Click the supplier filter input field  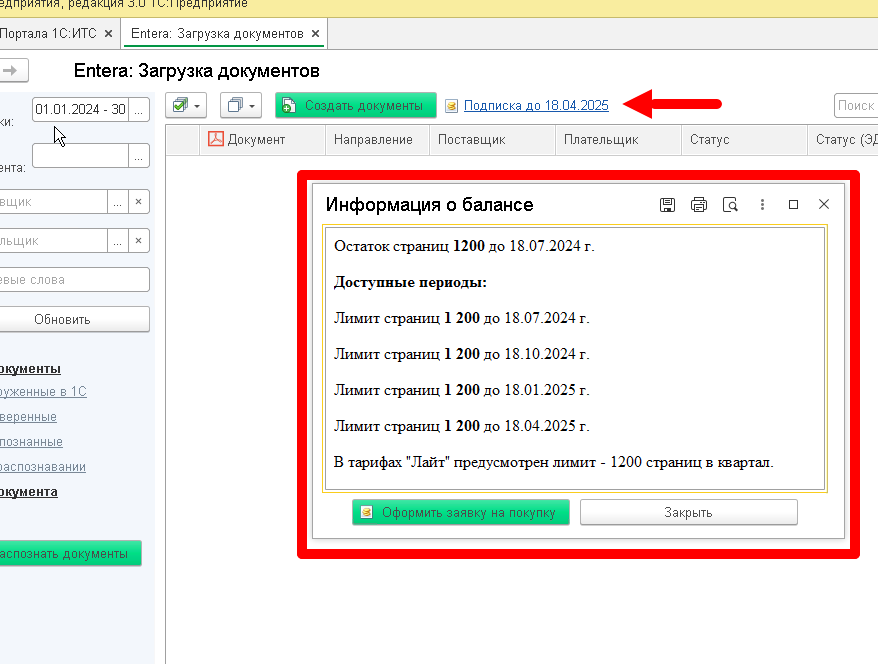click(x=53, y=202)
